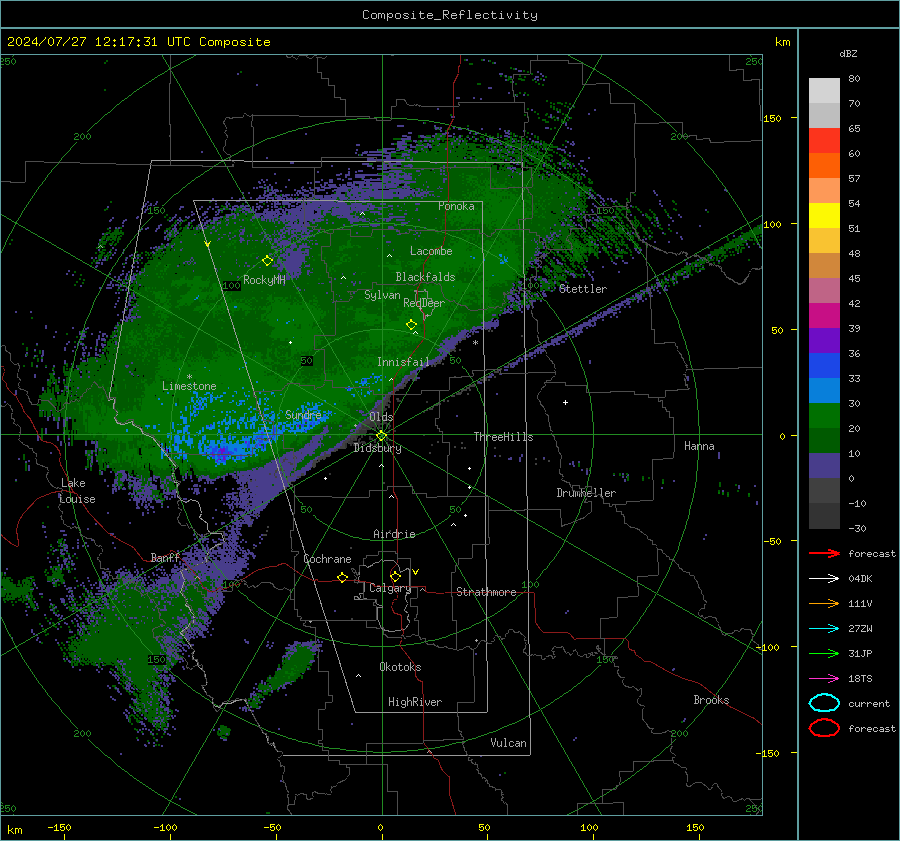Click the yellow diamond marker below Cochrane
Screen dimensions: 900x841
(x=342, y=577)
